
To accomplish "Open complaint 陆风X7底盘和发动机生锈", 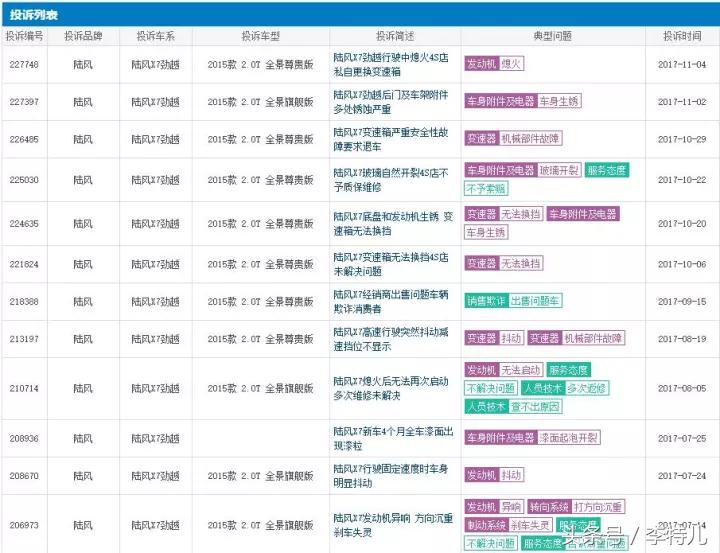I will [393, 224].
